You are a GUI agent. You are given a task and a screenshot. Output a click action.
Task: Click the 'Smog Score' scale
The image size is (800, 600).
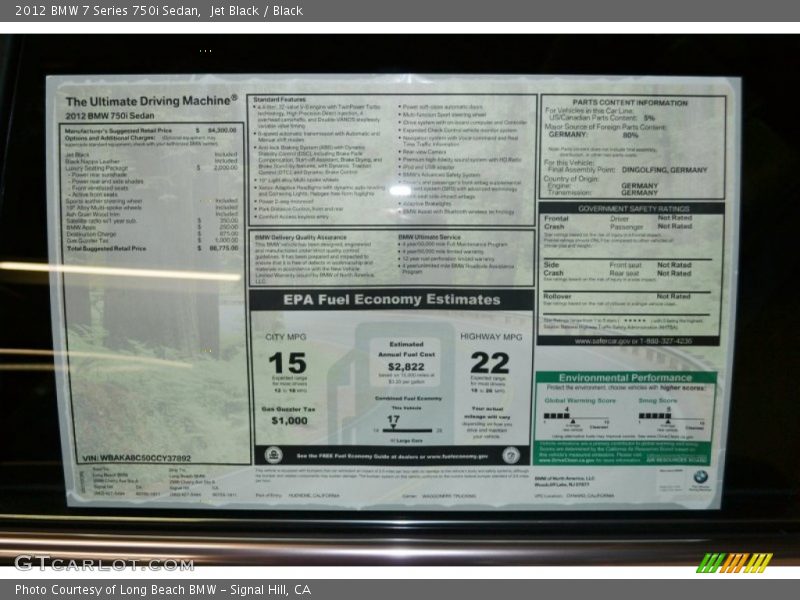point(672,418)
